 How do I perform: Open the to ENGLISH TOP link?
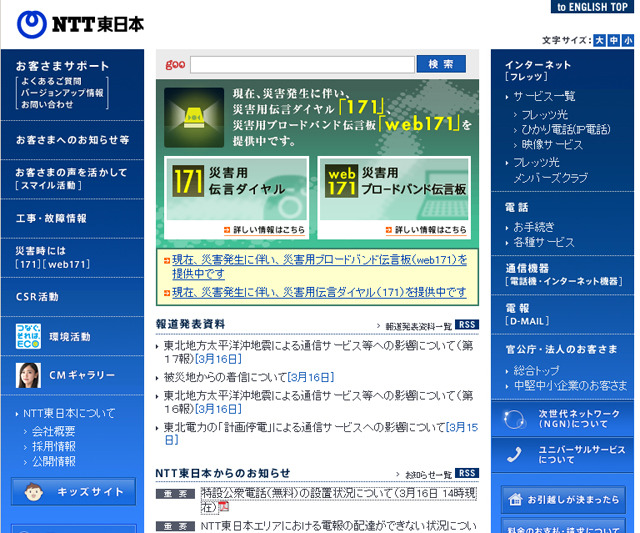tap(592, 7)
